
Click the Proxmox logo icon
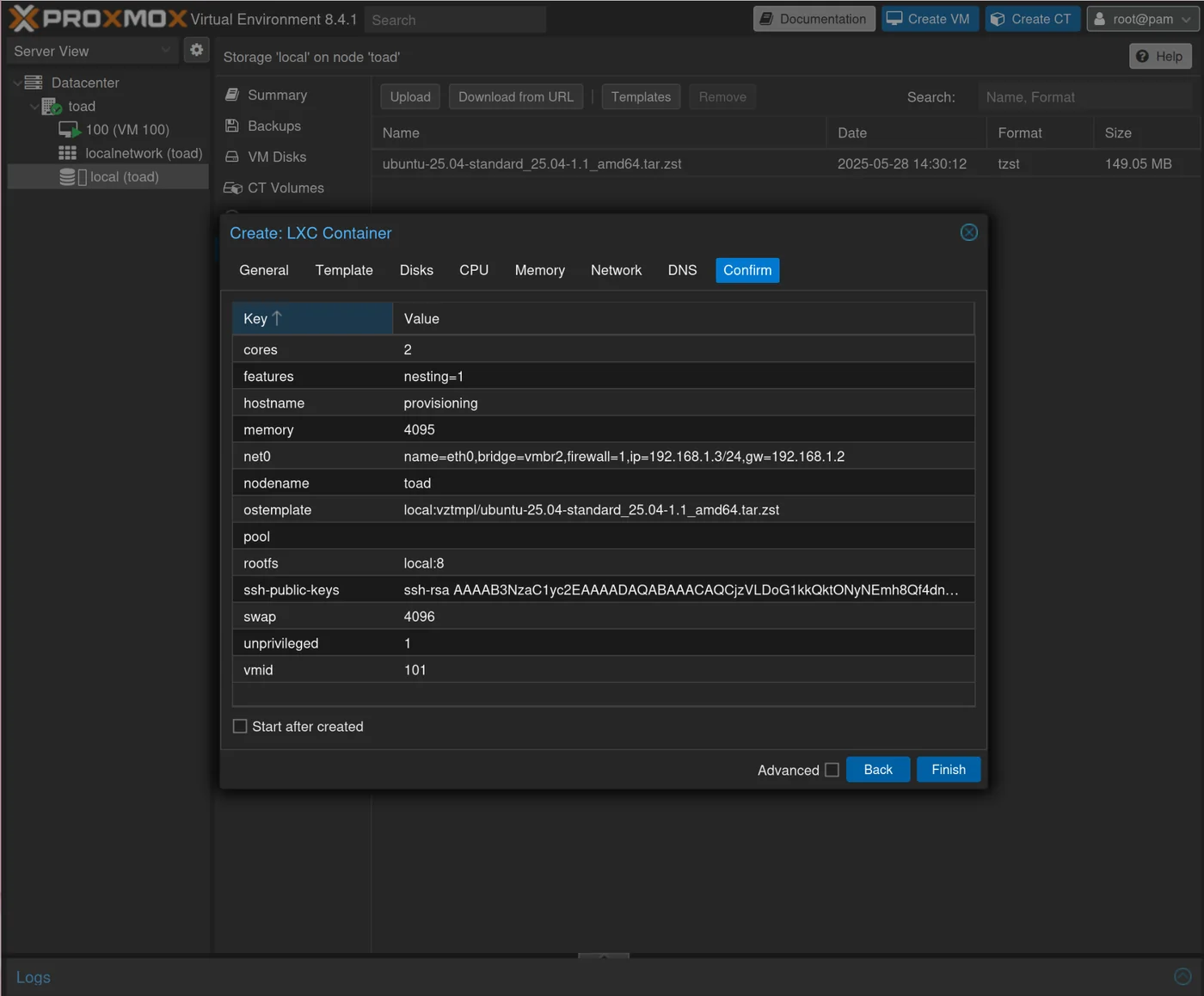[23, 18]
